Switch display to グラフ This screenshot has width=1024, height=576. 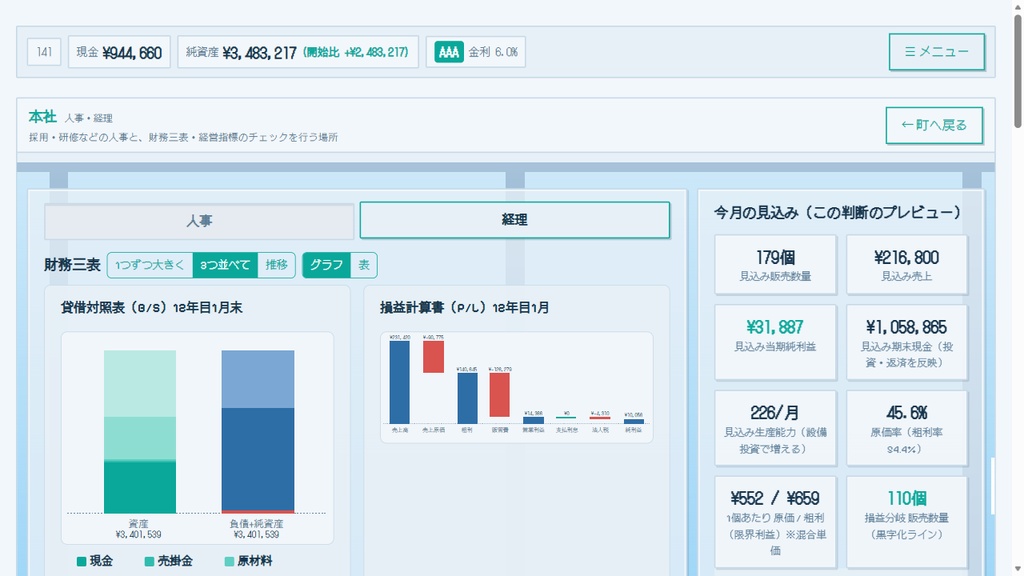click(x=326, y=264)
